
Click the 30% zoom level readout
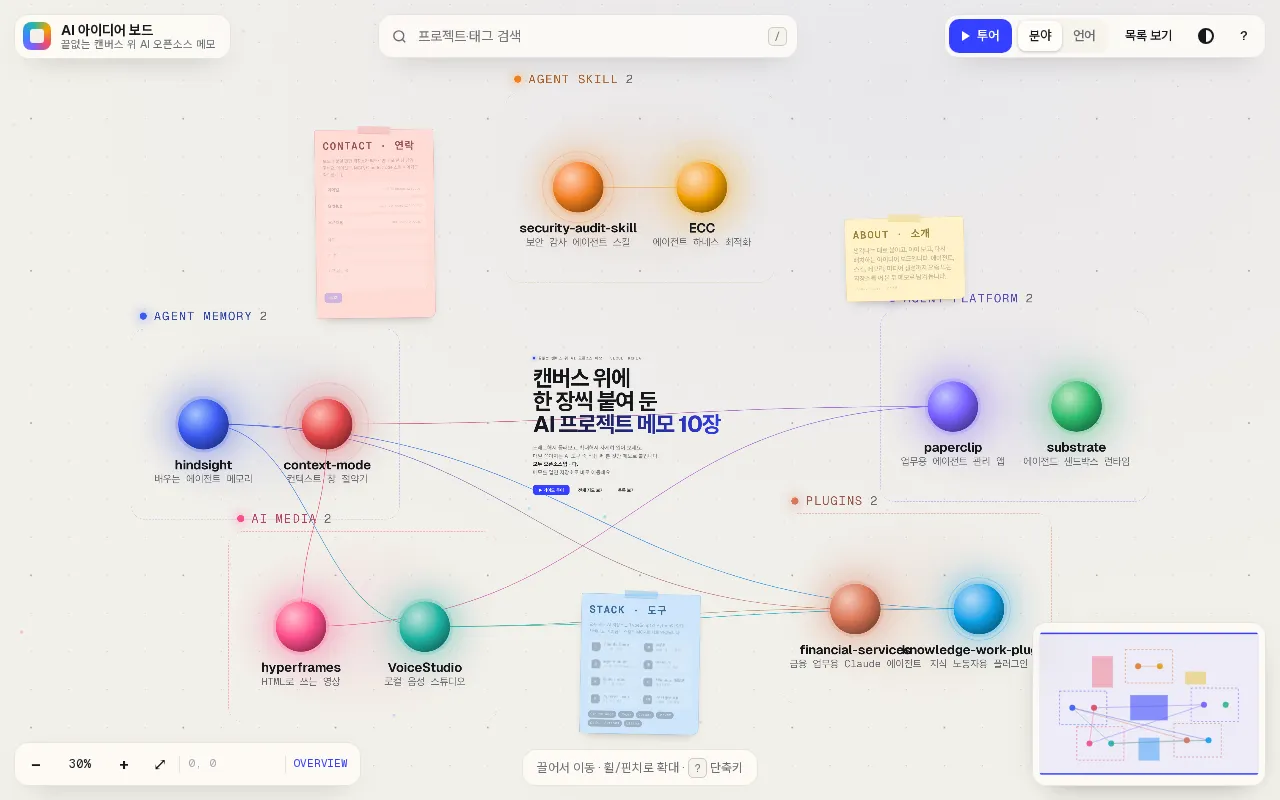pyautogui.click(x=80, y=764)
